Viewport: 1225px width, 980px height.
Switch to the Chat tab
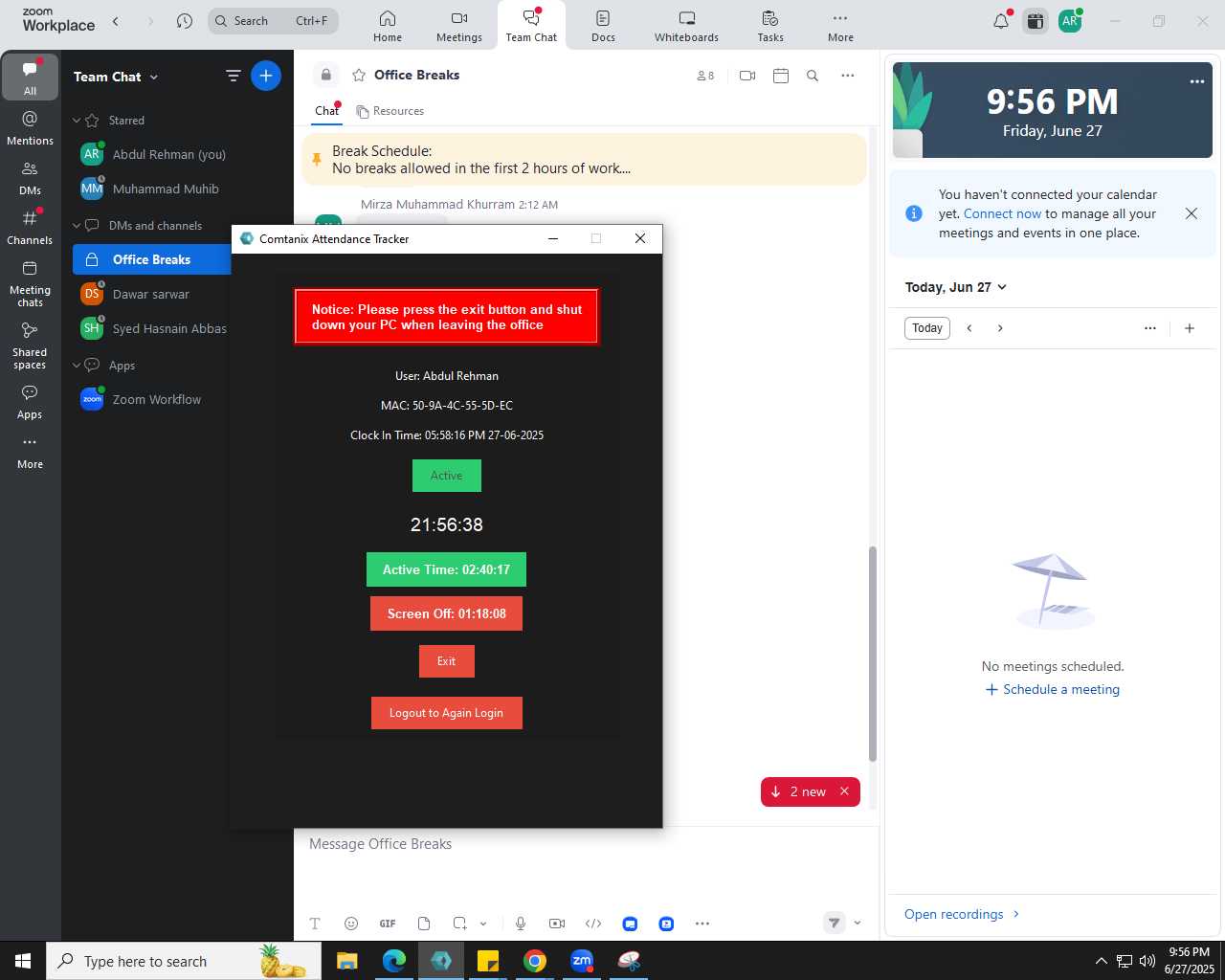[x=326, y=111]
